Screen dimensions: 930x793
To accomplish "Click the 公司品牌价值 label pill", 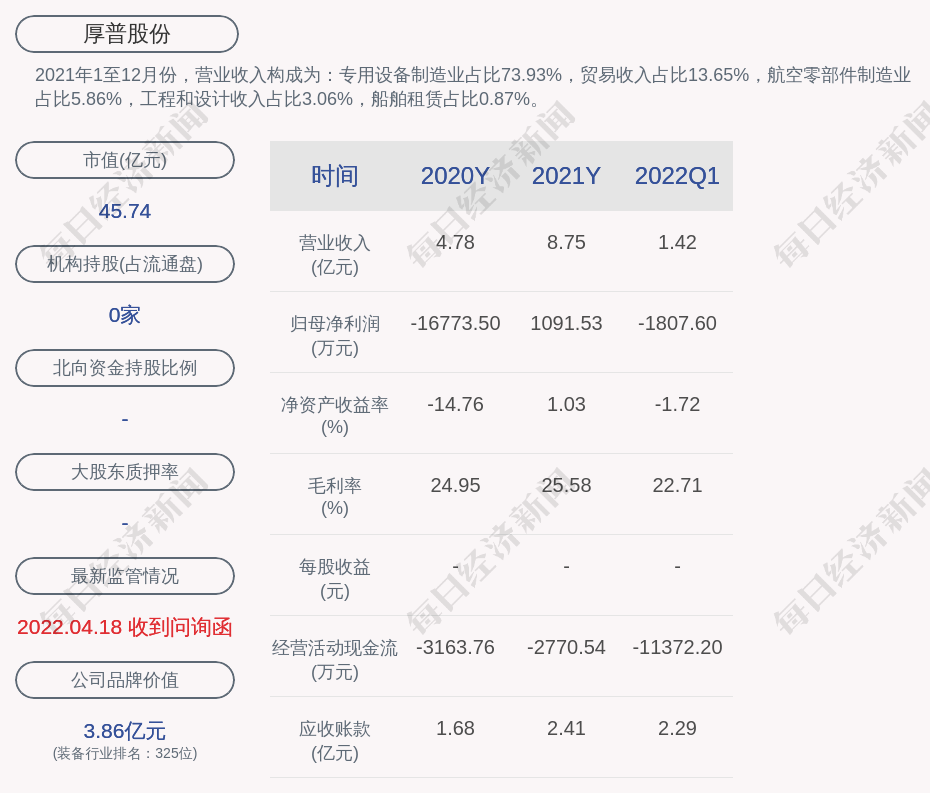I will pos(125,680).
